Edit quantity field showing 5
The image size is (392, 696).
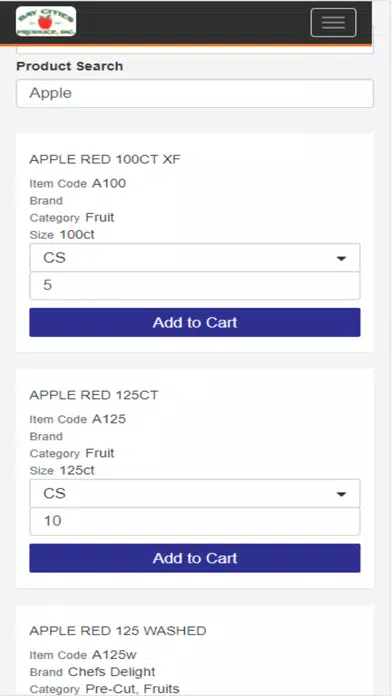[195, 285]
